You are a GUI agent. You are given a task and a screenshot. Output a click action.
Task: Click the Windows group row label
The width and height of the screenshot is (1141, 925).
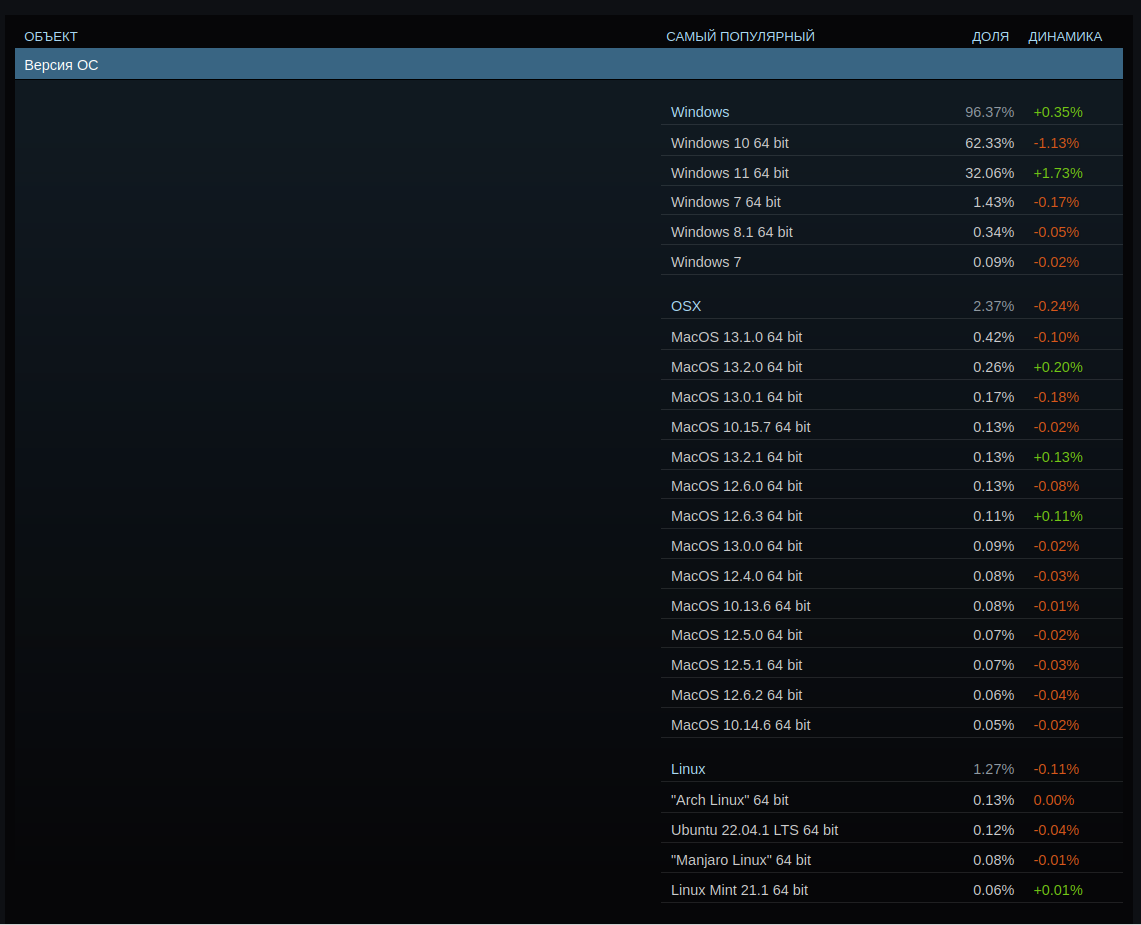tap(700, 112)
